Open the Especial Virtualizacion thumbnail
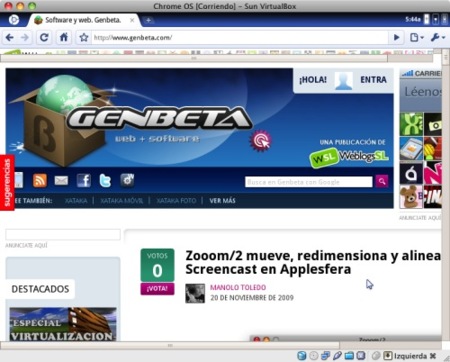 tap(63, 324)
